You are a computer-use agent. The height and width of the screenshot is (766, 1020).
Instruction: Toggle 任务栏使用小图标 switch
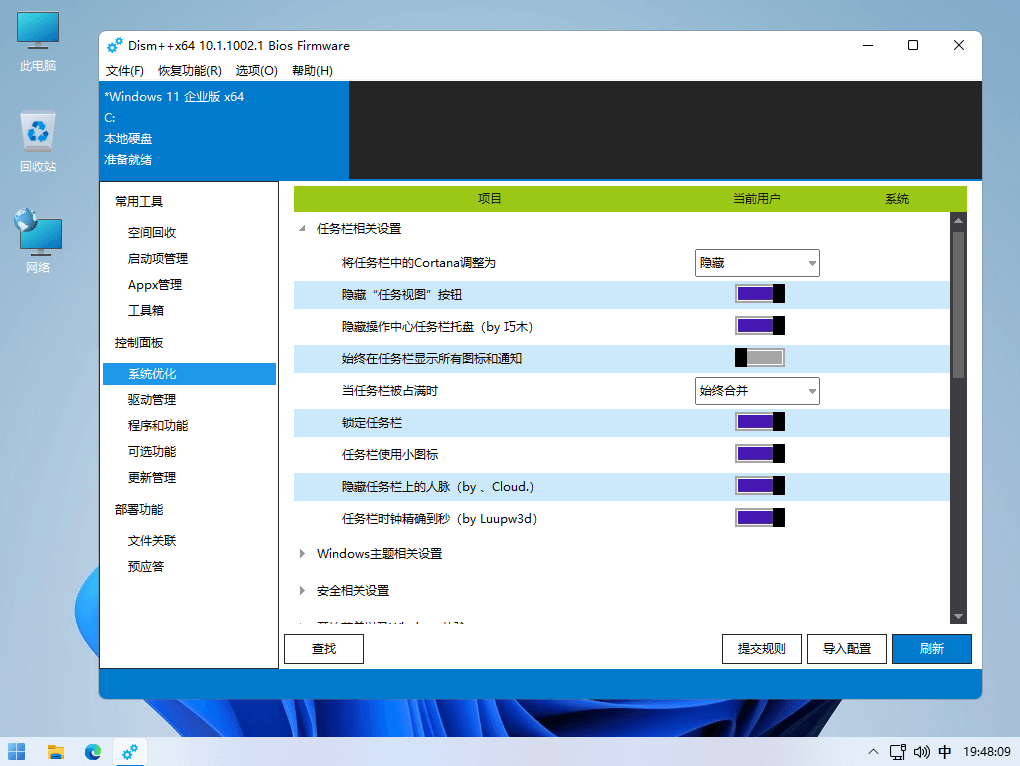click(760, 454)
